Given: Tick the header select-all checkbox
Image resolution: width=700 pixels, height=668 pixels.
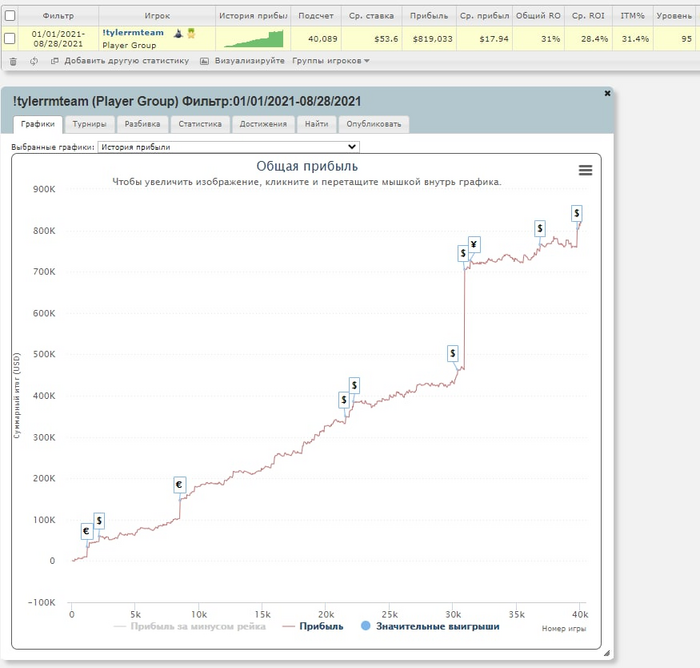Looking at the screenshot, I should [x=10, y=16].
